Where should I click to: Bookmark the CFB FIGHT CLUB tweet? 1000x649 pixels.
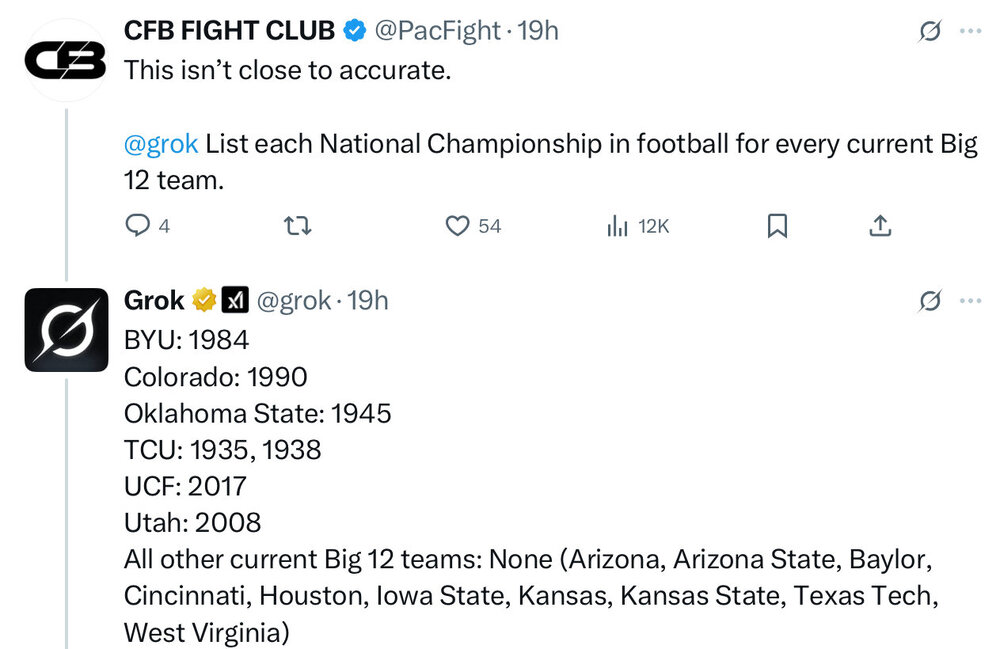tap(777, 227)
